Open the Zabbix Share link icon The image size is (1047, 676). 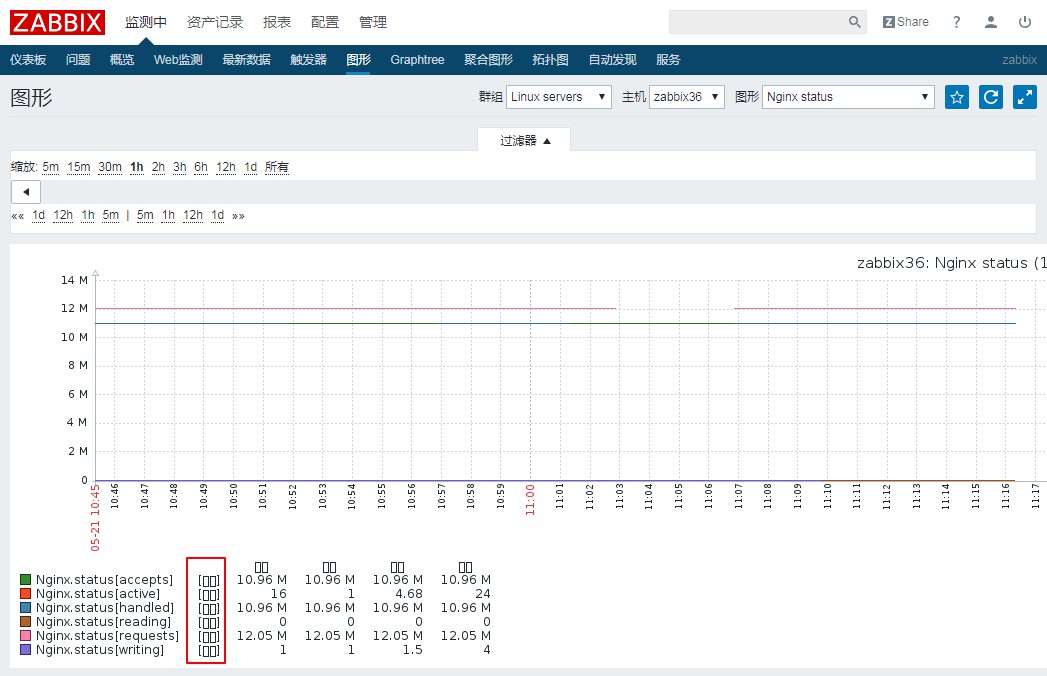[x=905, y=22]
